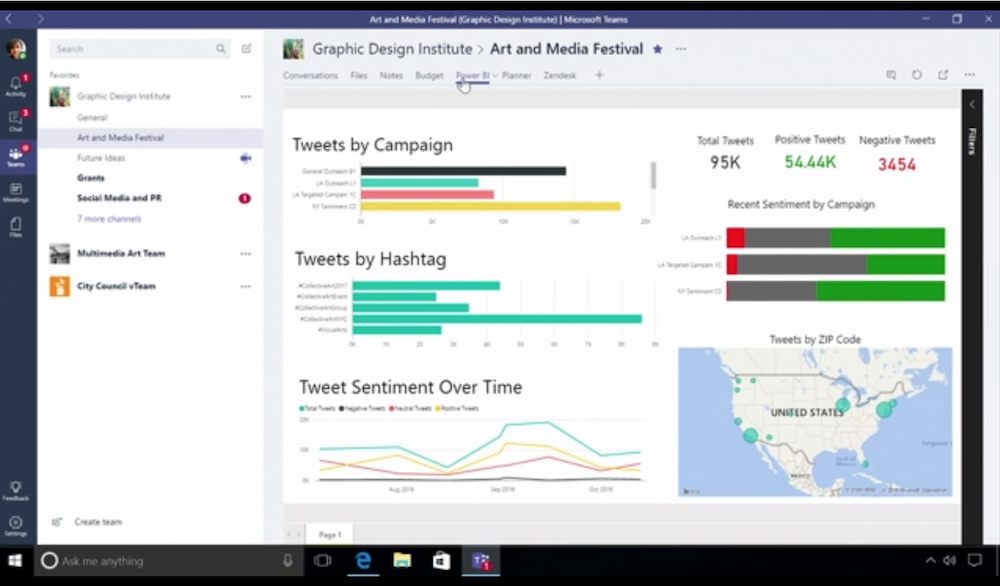
Task: Start a new chat with compose icon
Action: 246,48
